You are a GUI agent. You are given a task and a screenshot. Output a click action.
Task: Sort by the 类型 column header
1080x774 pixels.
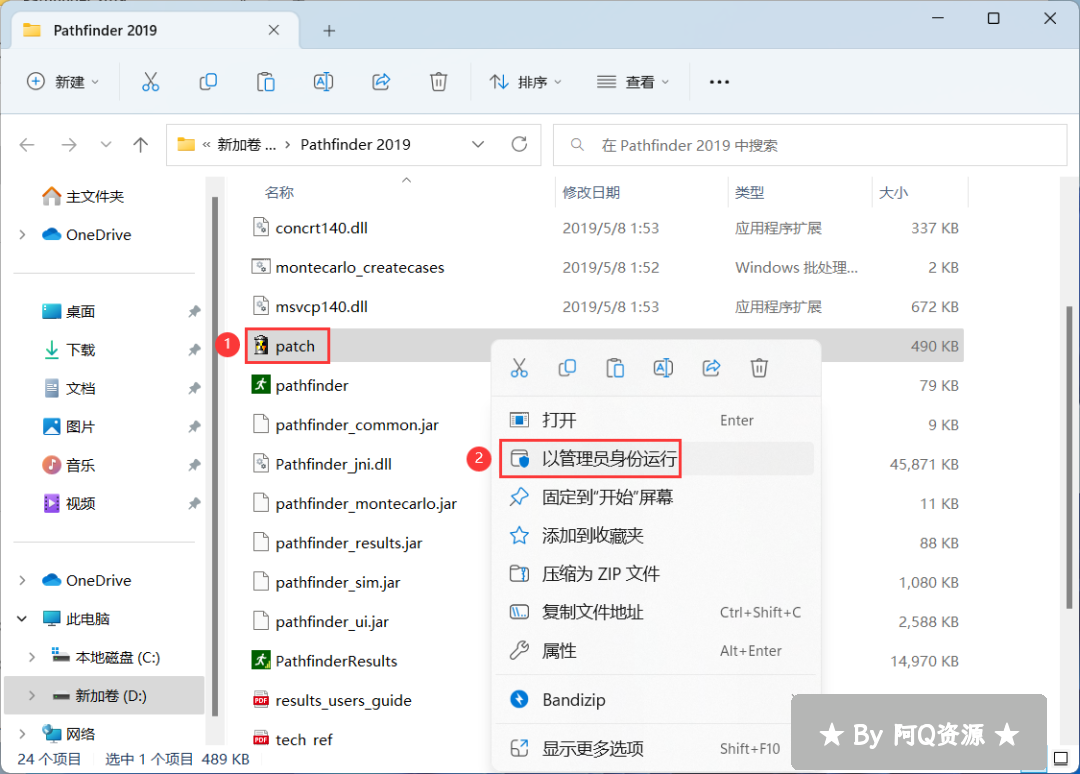(x=749, y=193)
